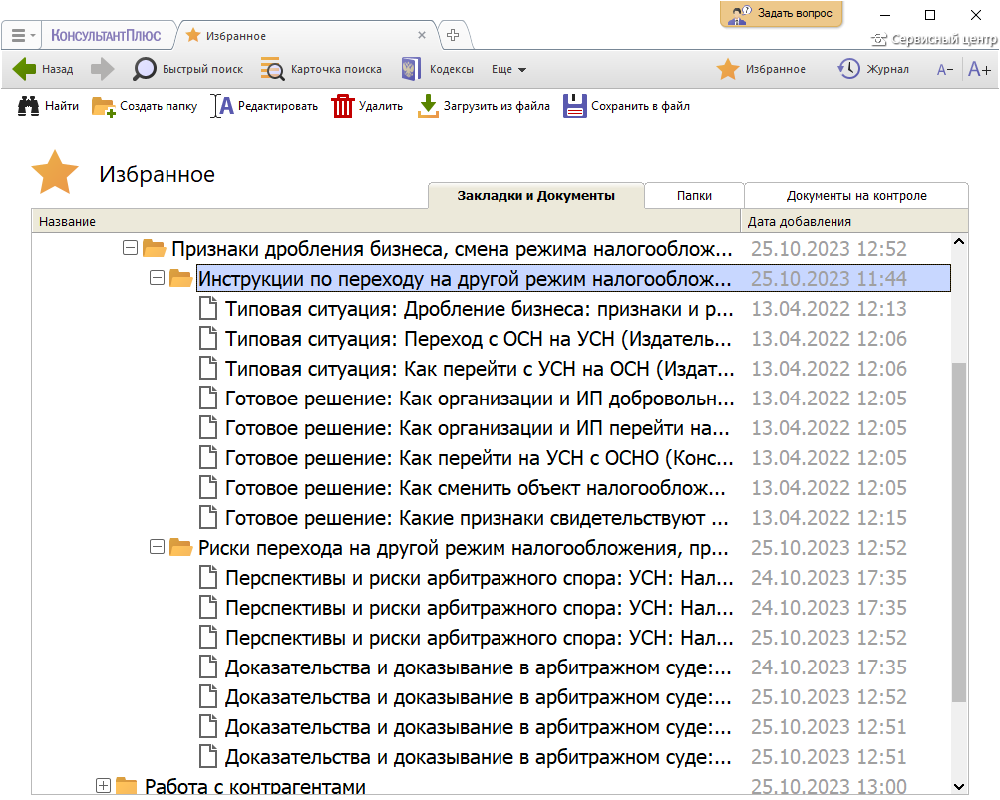Collapse Инструкции по переходу folder

(x=157, y=278)
